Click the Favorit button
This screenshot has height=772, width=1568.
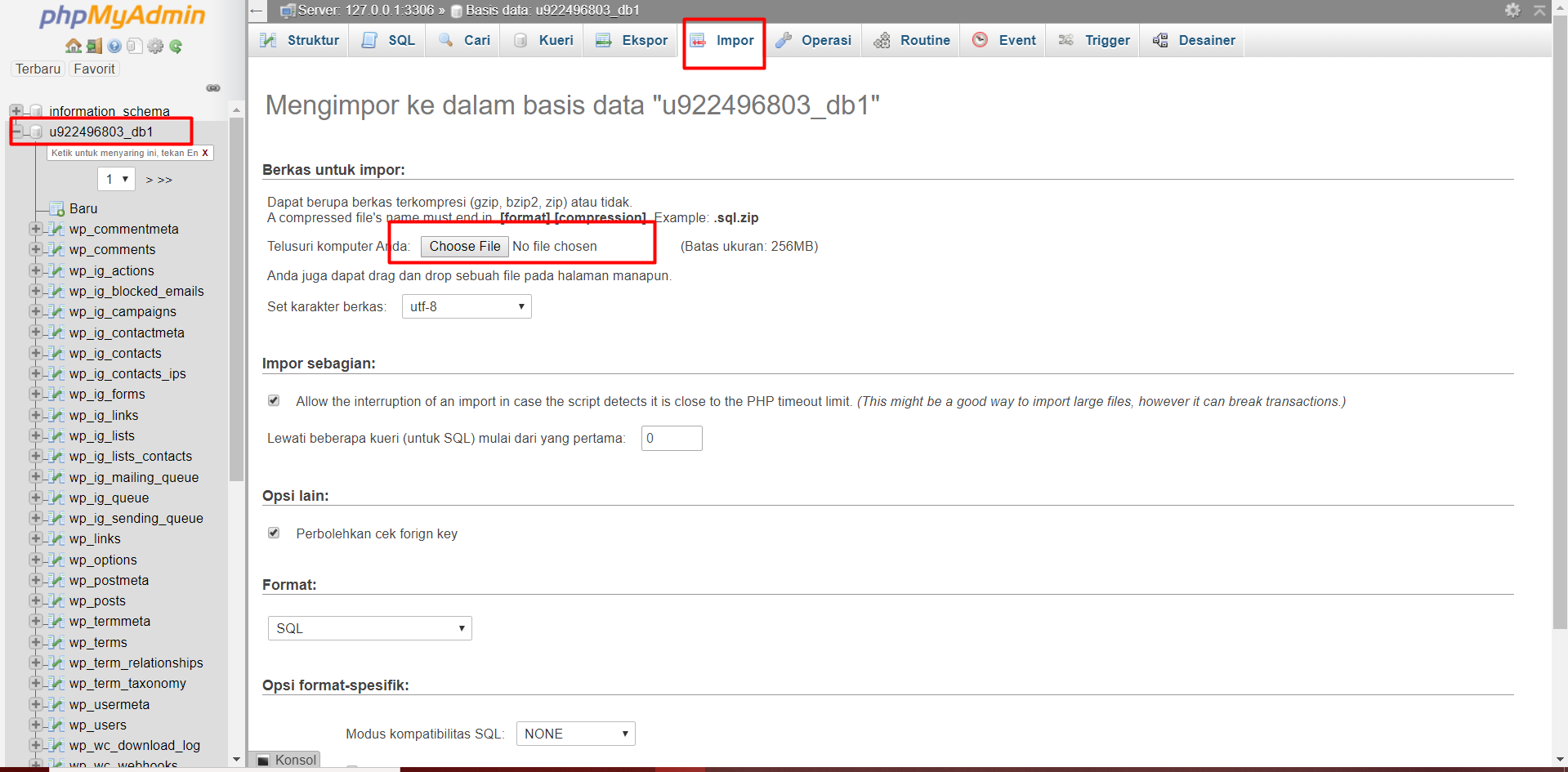(x=94, y=69)
